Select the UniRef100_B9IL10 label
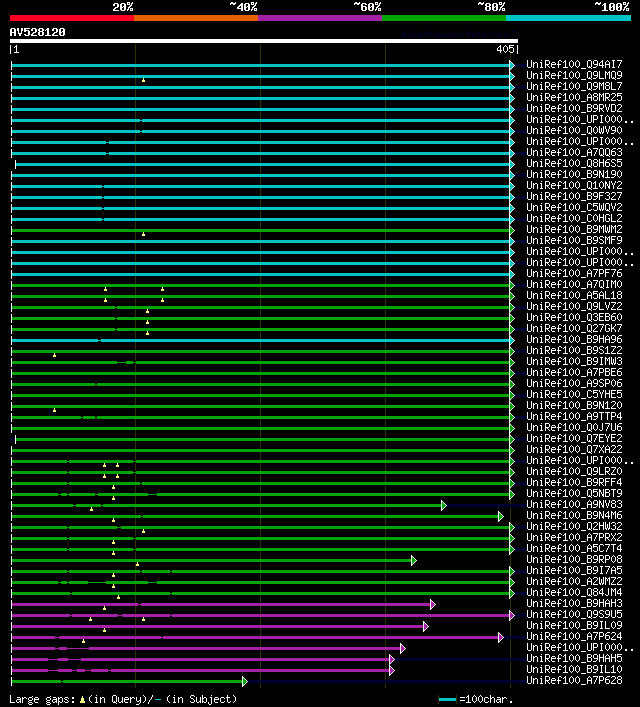This screenshot has width=640, height=707. 574,669
